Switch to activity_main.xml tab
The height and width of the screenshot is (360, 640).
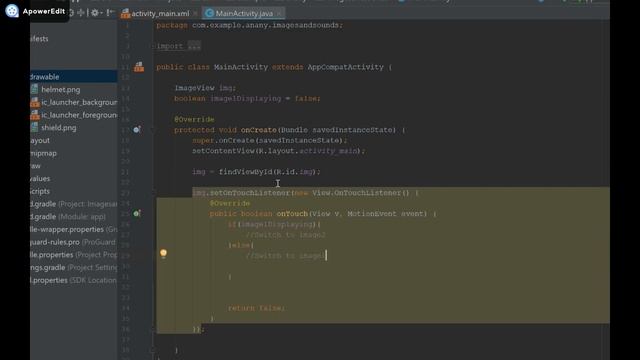click(x=160, y=13)
